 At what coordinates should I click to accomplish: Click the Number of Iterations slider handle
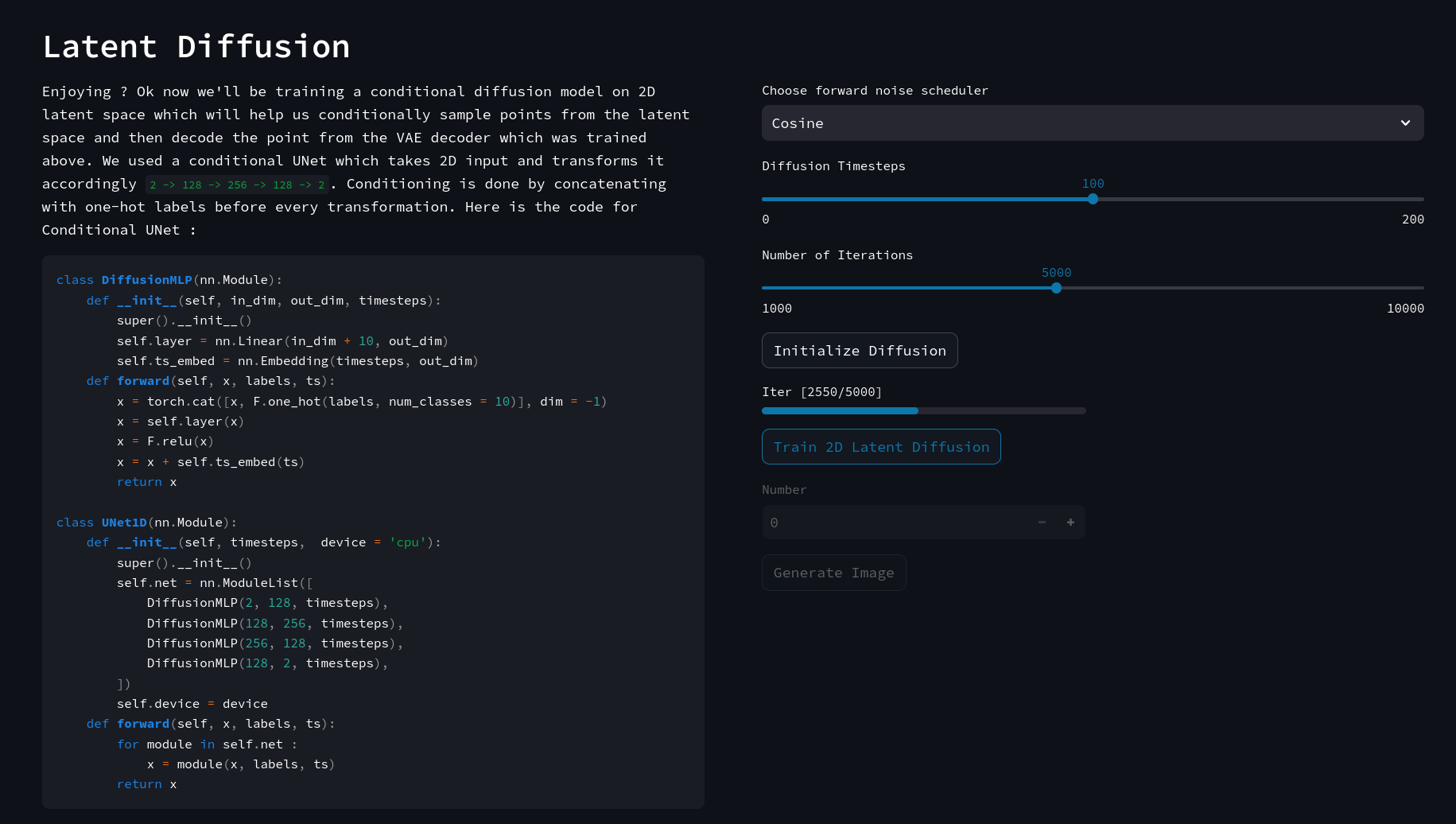[1056, 288]
